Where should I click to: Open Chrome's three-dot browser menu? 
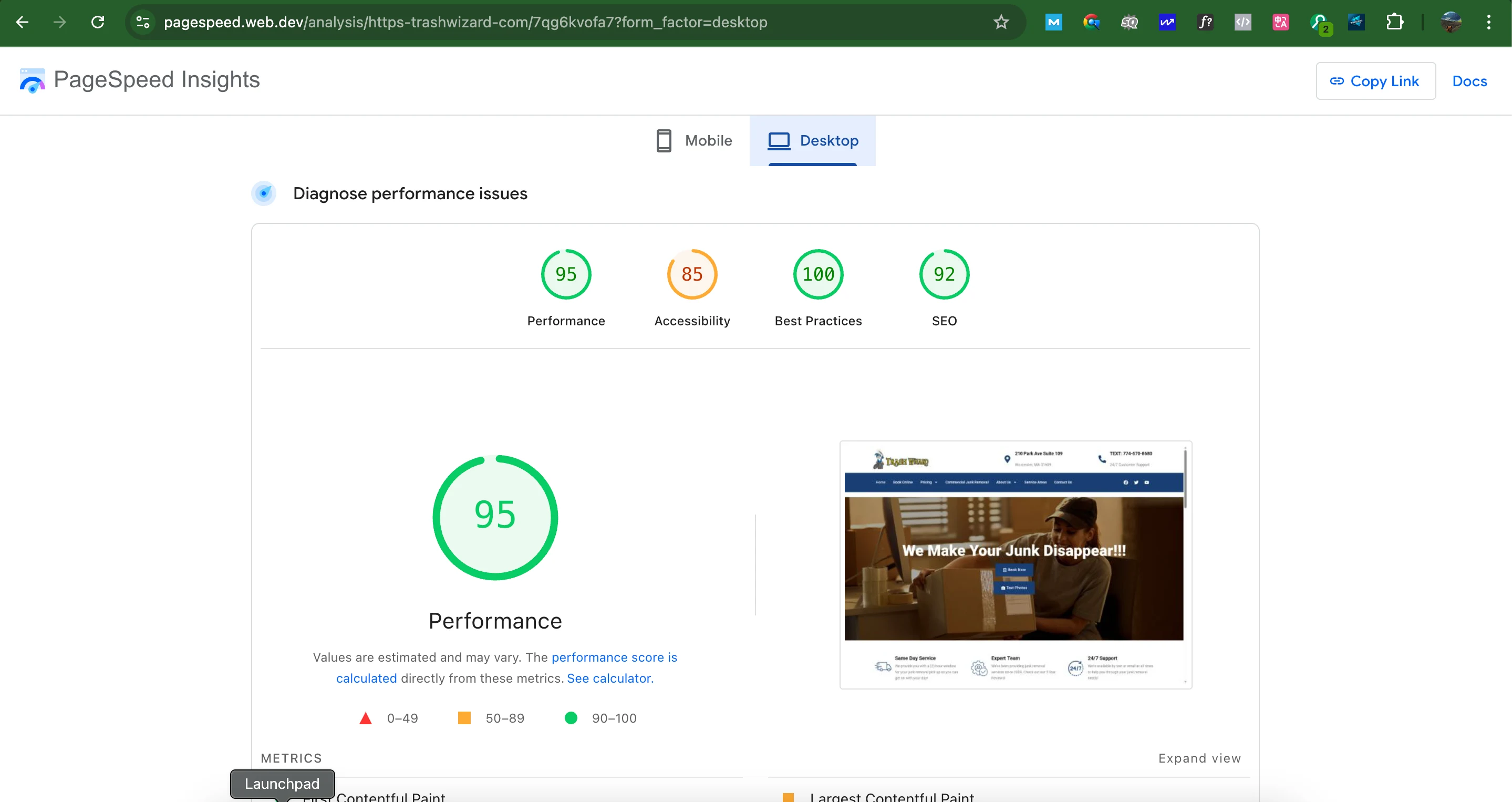coord(1489,22)
